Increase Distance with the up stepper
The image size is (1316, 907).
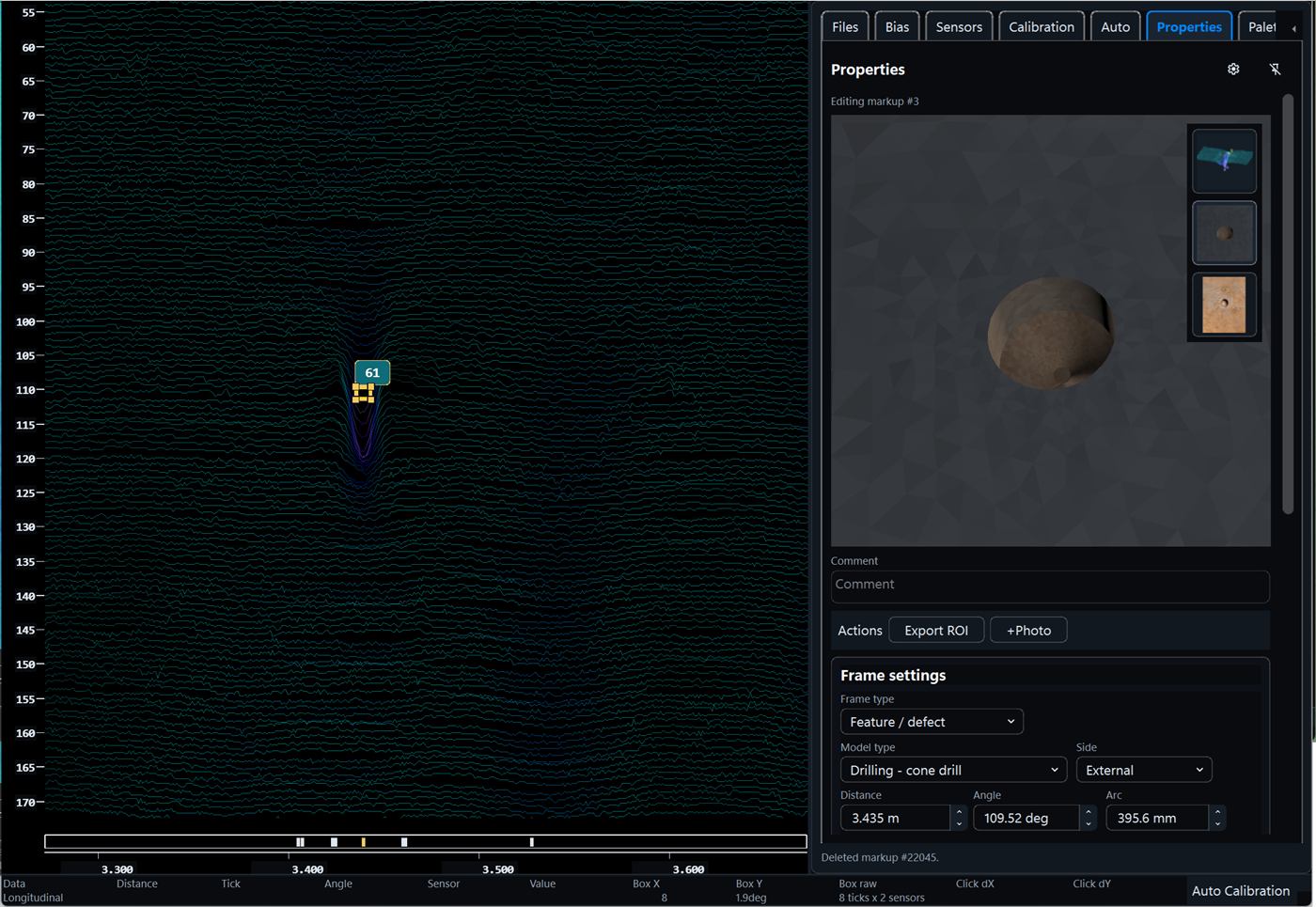pos(959,812)
